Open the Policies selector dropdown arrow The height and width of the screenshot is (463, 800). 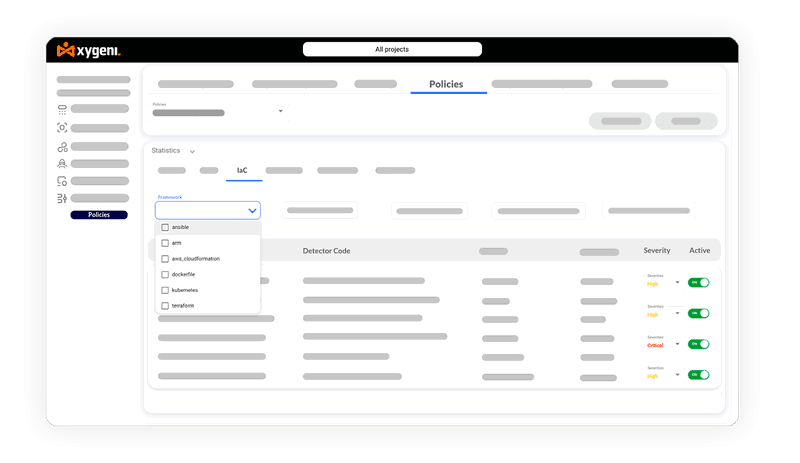click(x=280, y=111)
